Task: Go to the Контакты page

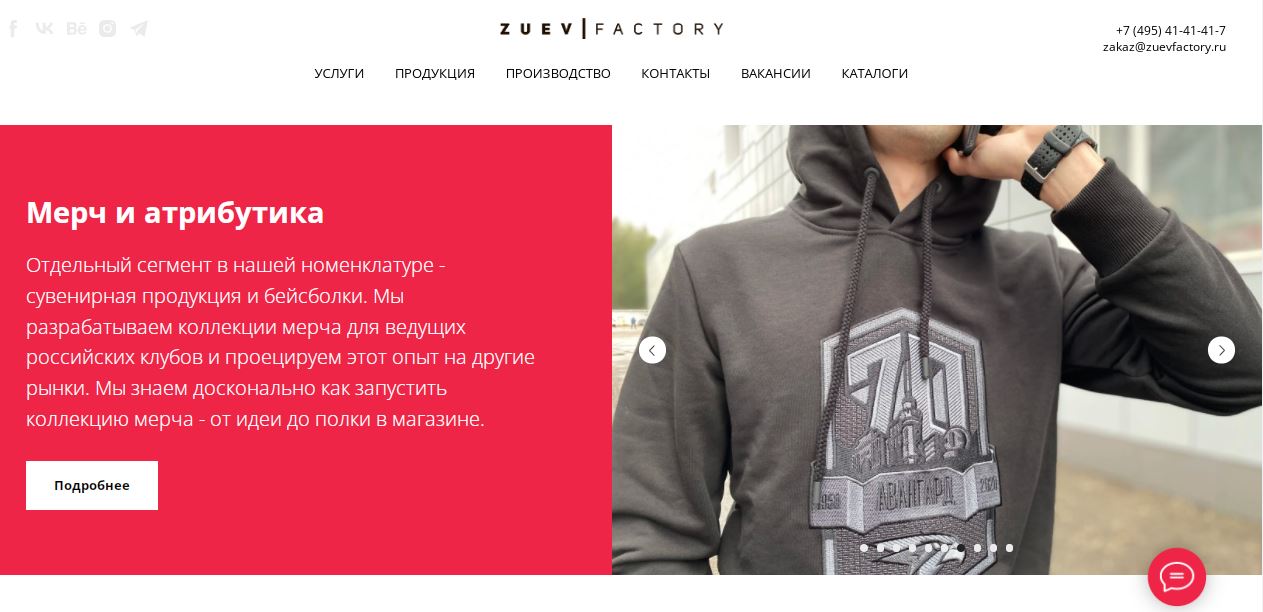Action: coord(676,74)
